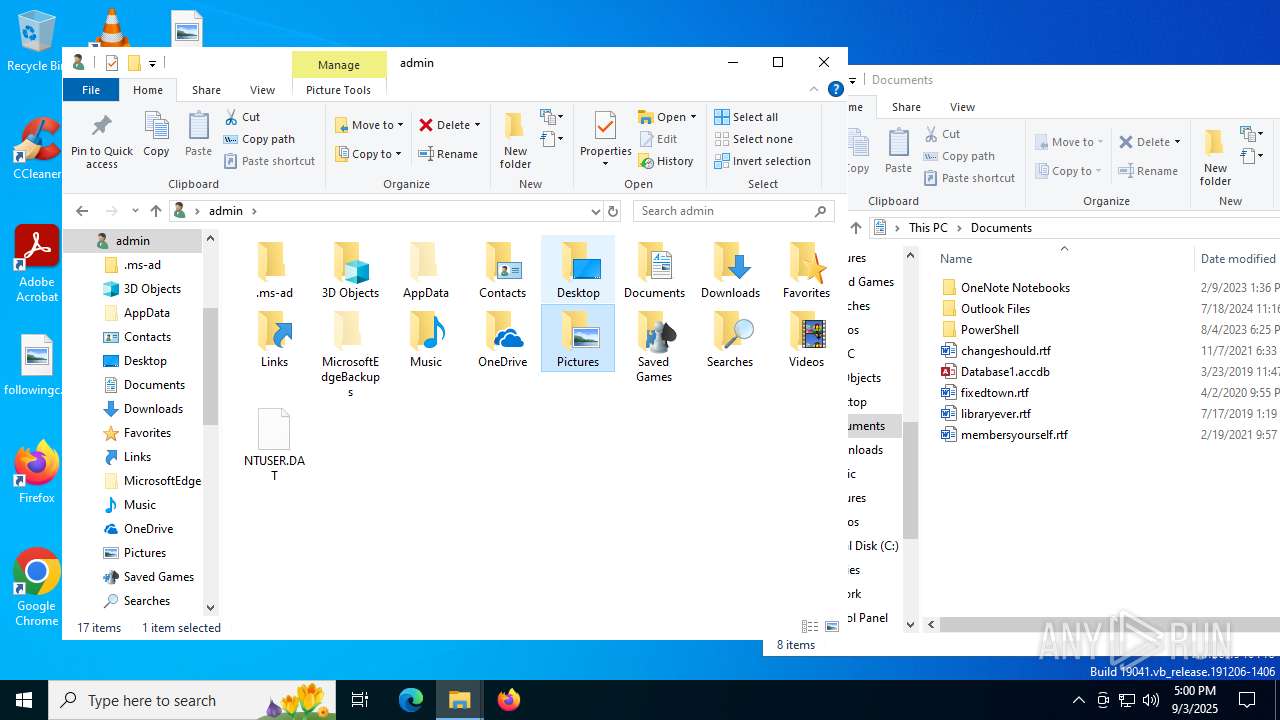Click New folder in admin window ribbon

[x=515, y=140]
